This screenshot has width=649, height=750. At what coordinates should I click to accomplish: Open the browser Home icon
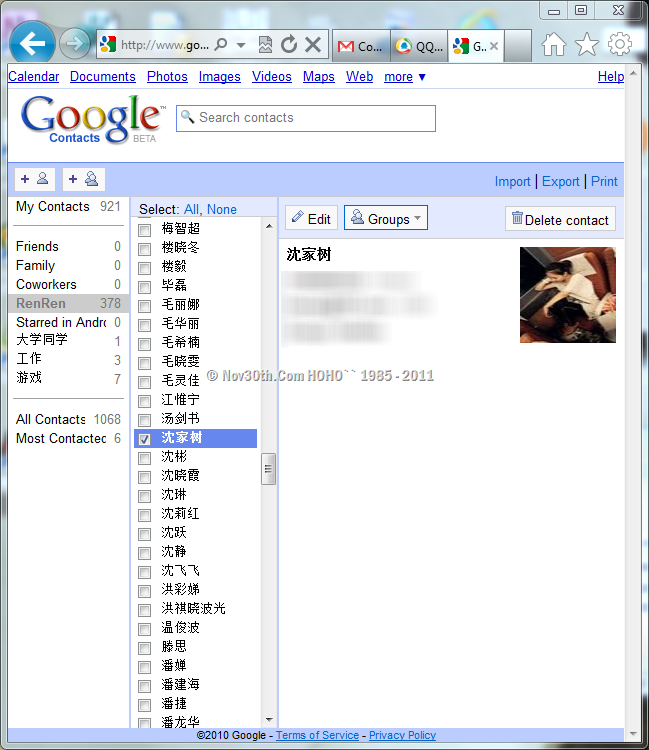[553, 45]
